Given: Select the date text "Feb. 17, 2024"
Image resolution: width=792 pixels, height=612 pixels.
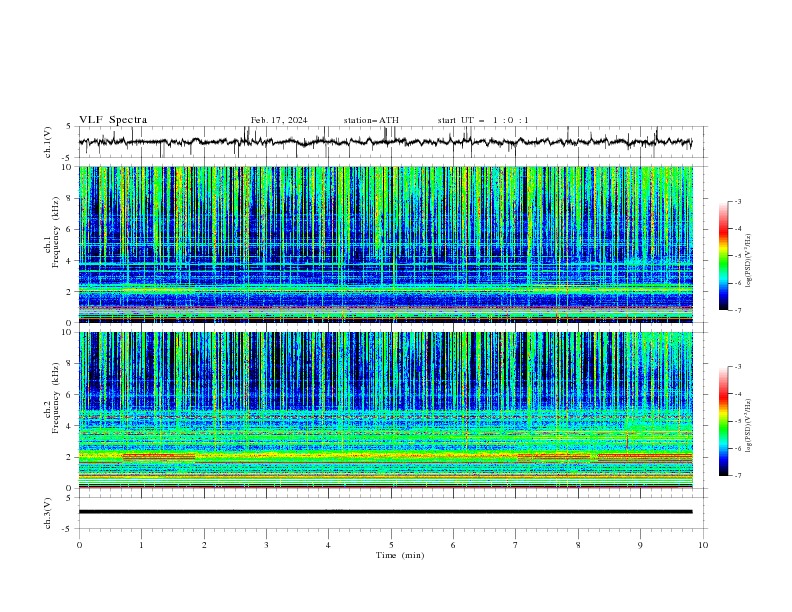Looking at the screenshot, I should [279, 120].
